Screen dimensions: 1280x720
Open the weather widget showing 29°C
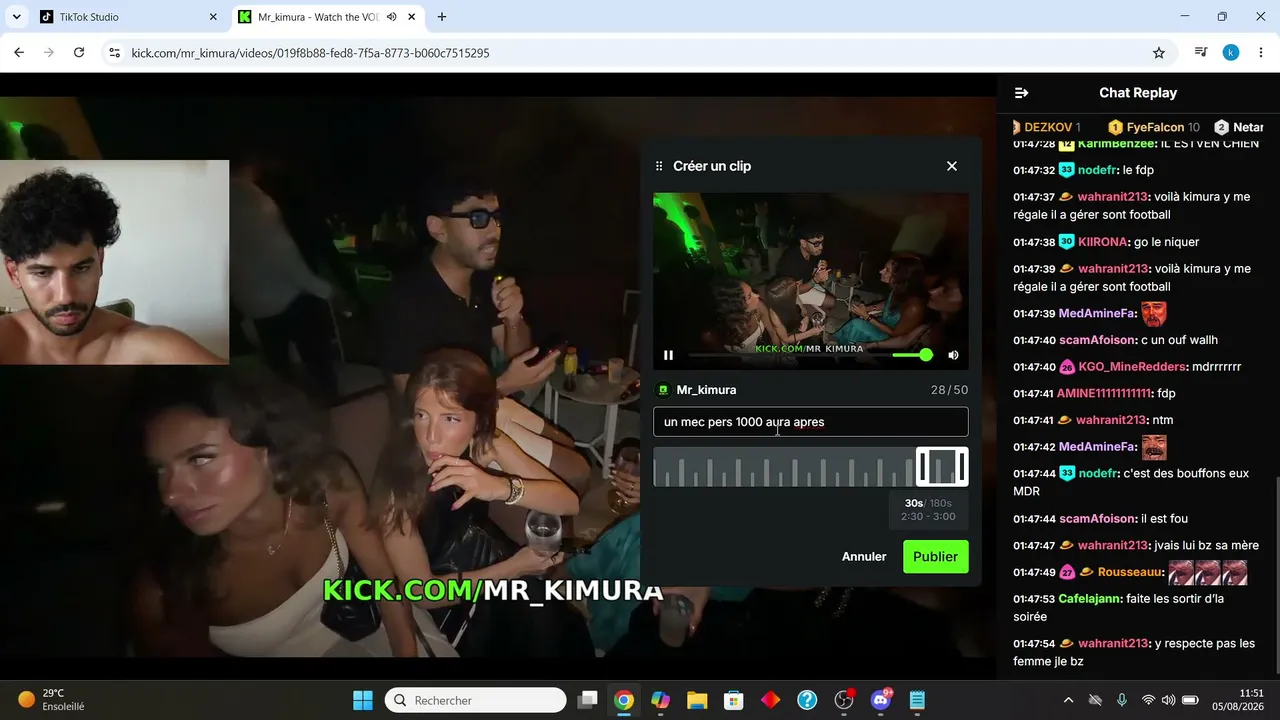51,700
